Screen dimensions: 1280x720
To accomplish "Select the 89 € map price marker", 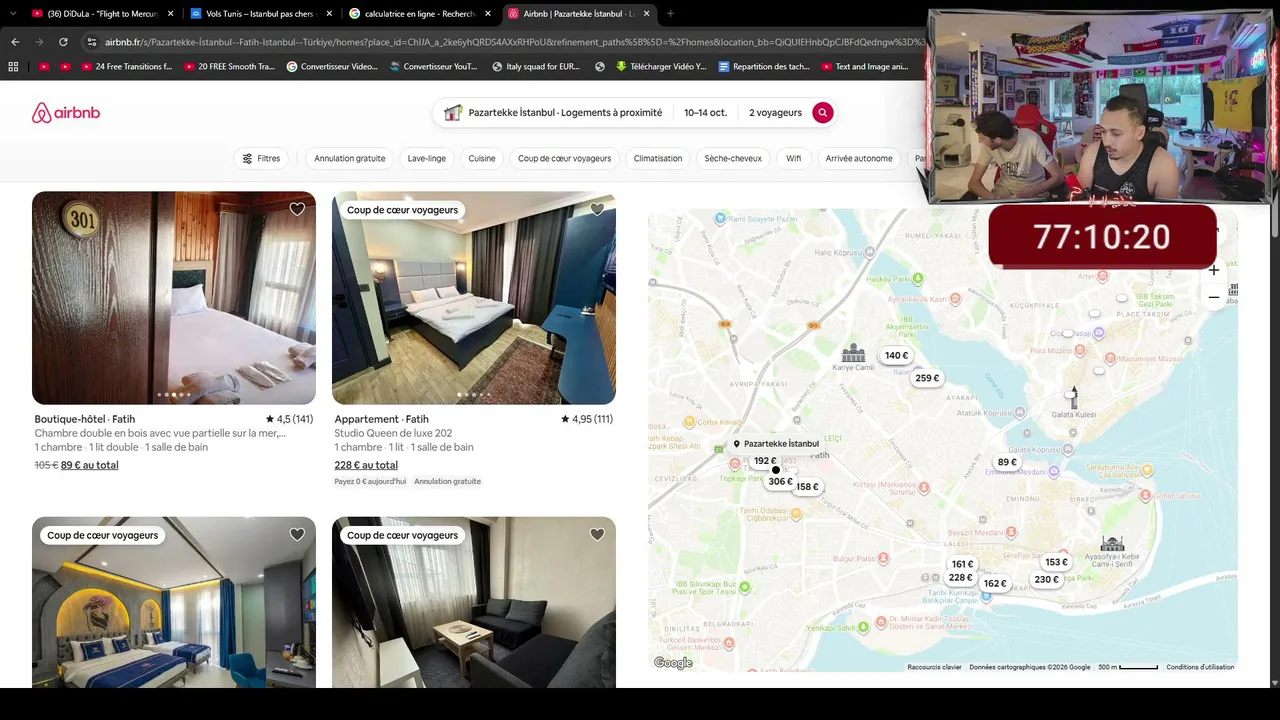I will click(1007, 462).
